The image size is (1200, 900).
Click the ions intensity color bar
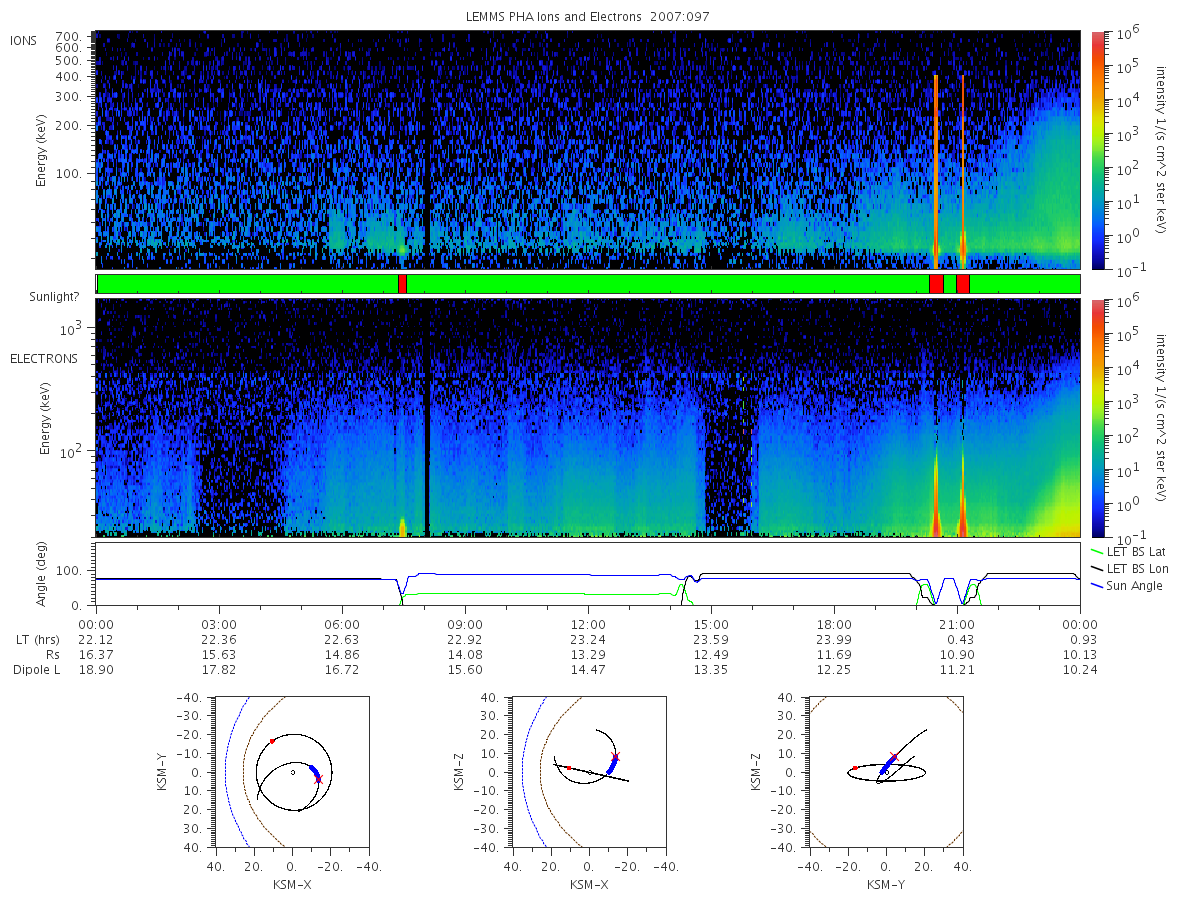coord(1097,150)
